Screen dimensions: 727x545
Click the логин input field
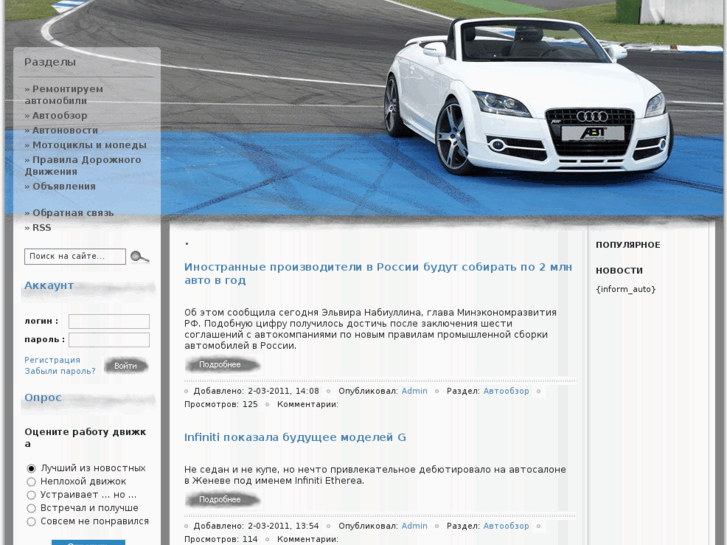tap(109, 321)
